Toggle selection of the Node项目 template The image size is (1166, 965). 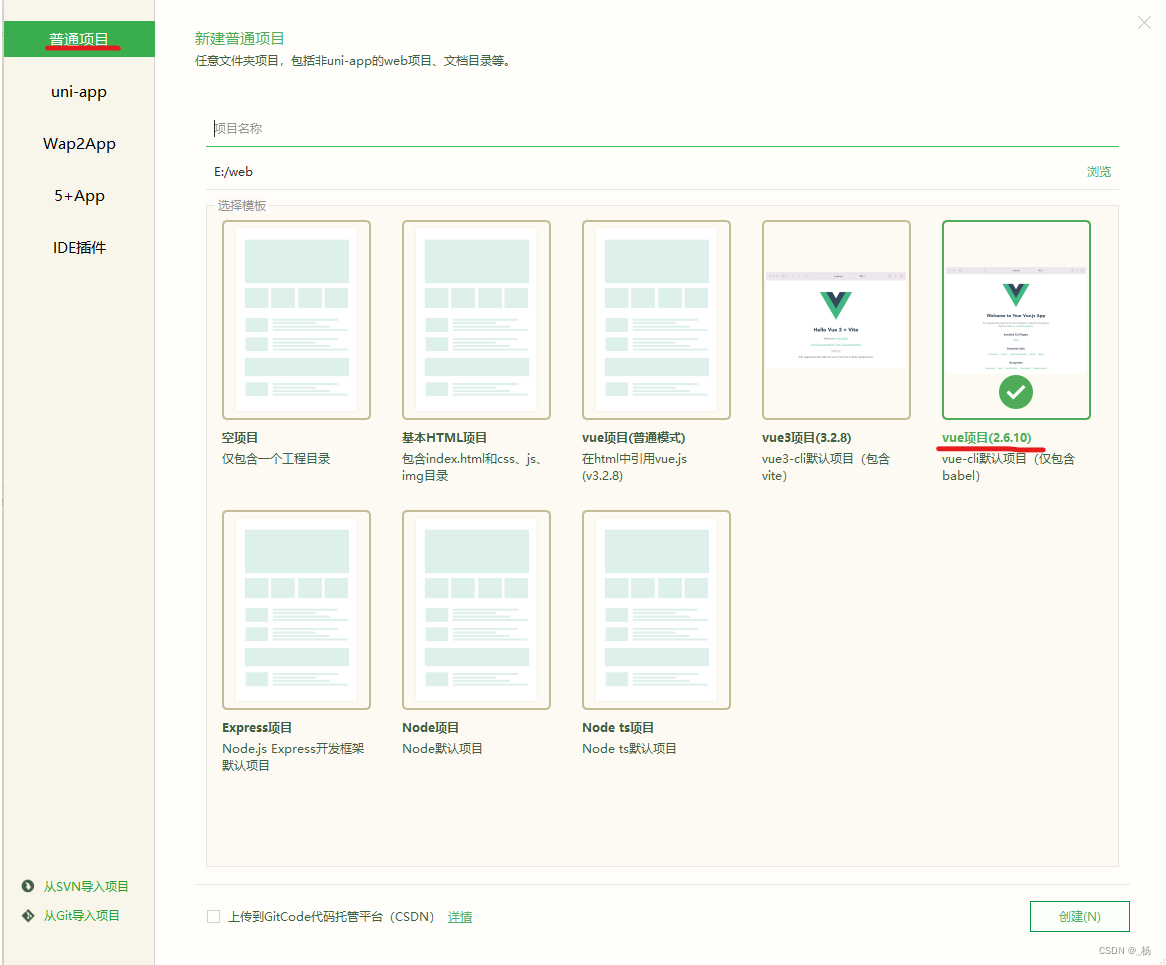pos(476,610)
